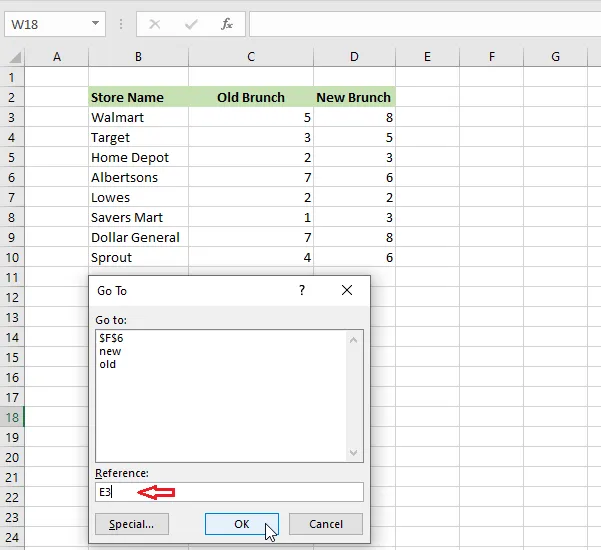Click the Go to list scroll down arrow

coord(353,453)
